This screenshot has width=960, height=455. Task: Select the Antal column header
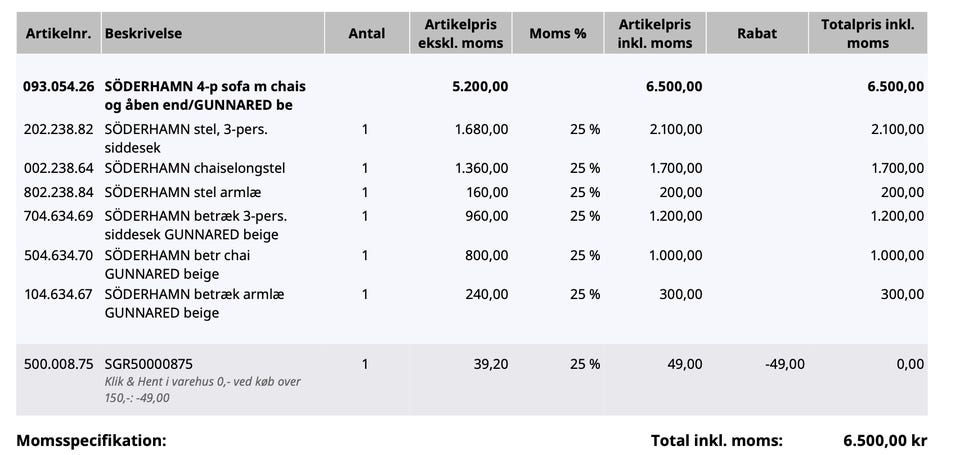(367, 33)
